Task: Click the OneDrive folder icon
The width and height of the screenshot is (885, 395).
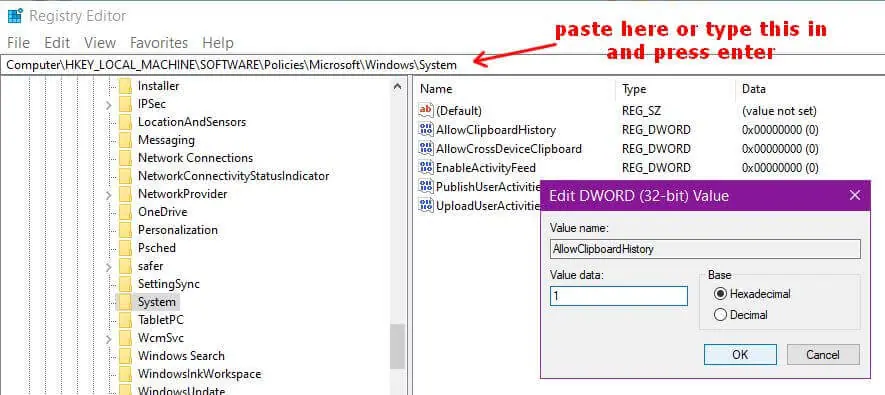Action: (x=125, y=212)
